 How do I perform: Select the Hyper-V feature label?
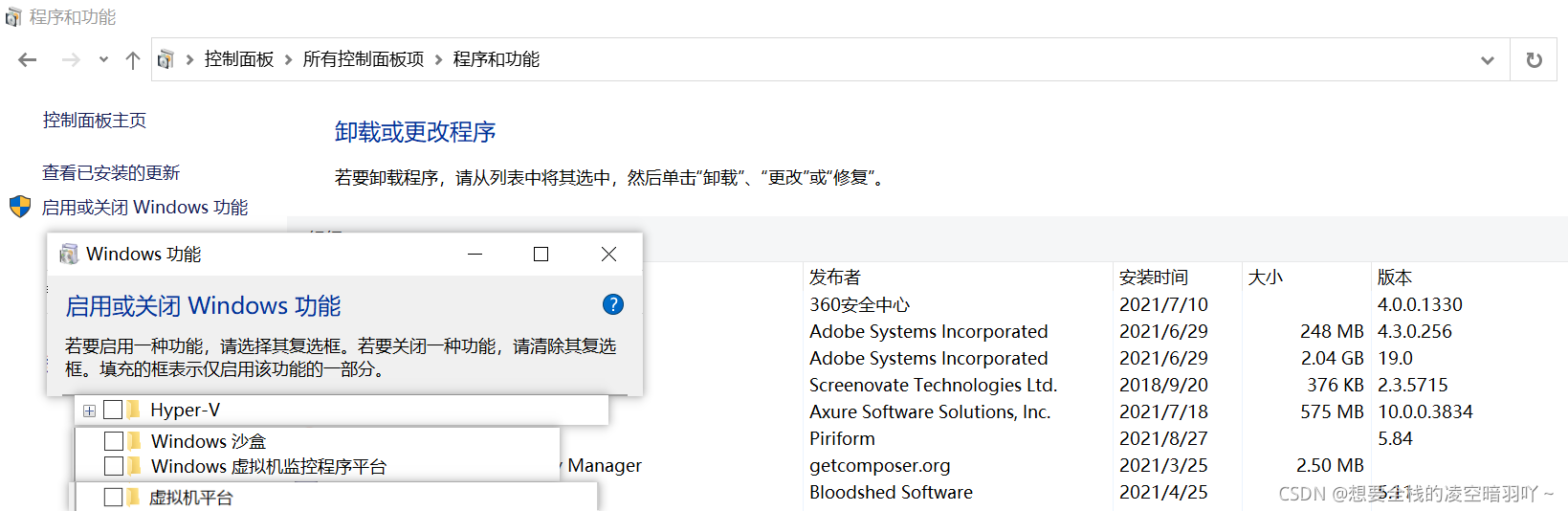coord(186,410)
